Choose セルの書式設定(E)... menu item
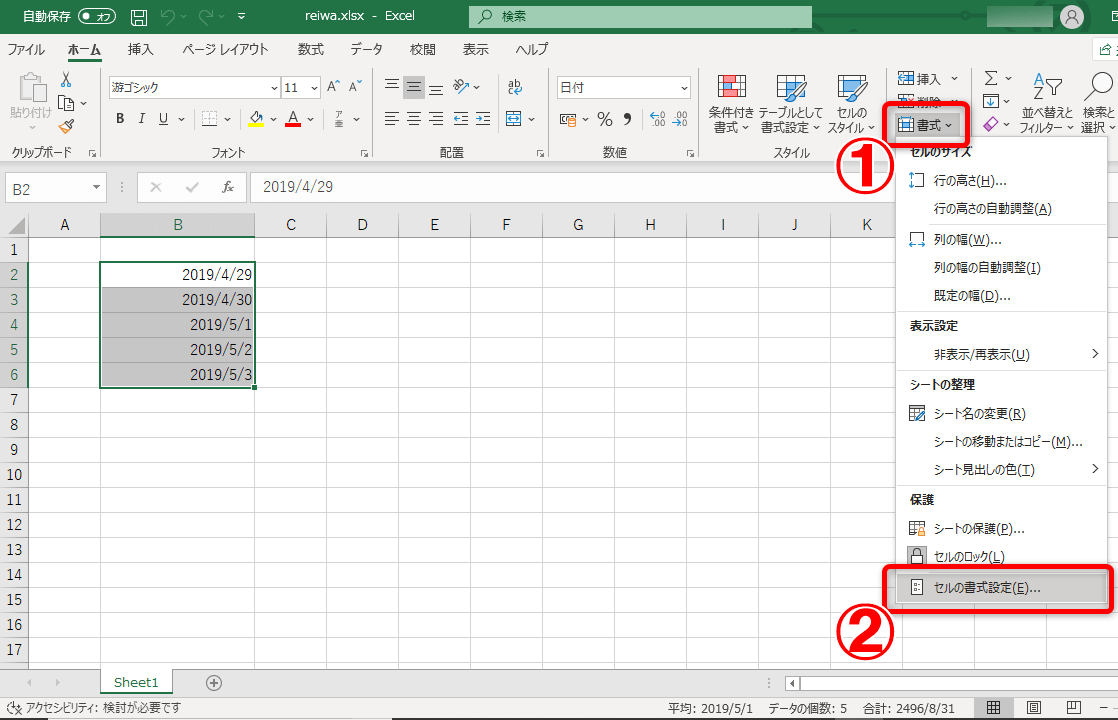 (1001, 588)
